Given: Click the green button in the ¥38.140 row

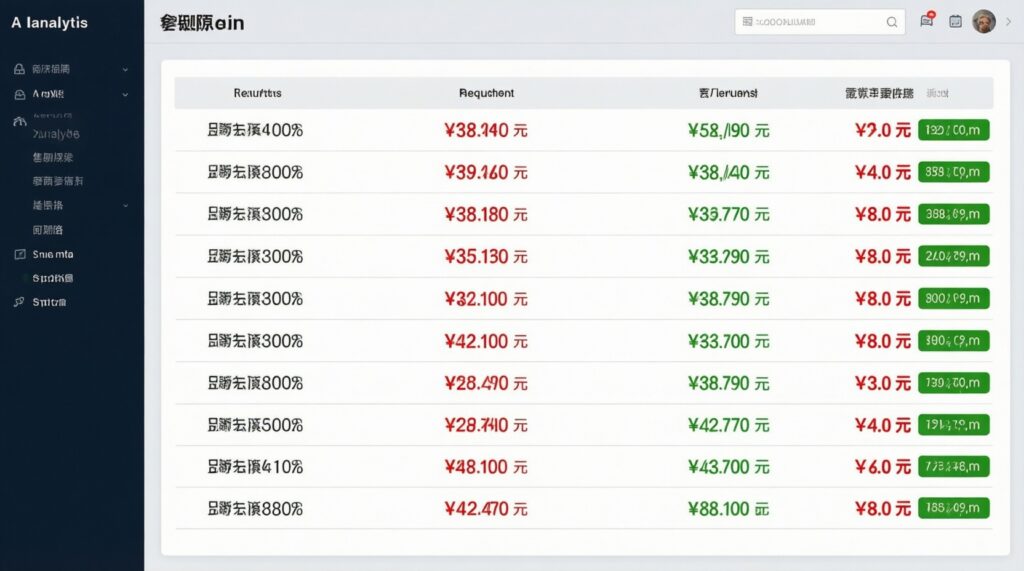Looking at the screenshot, I should 953,130.
